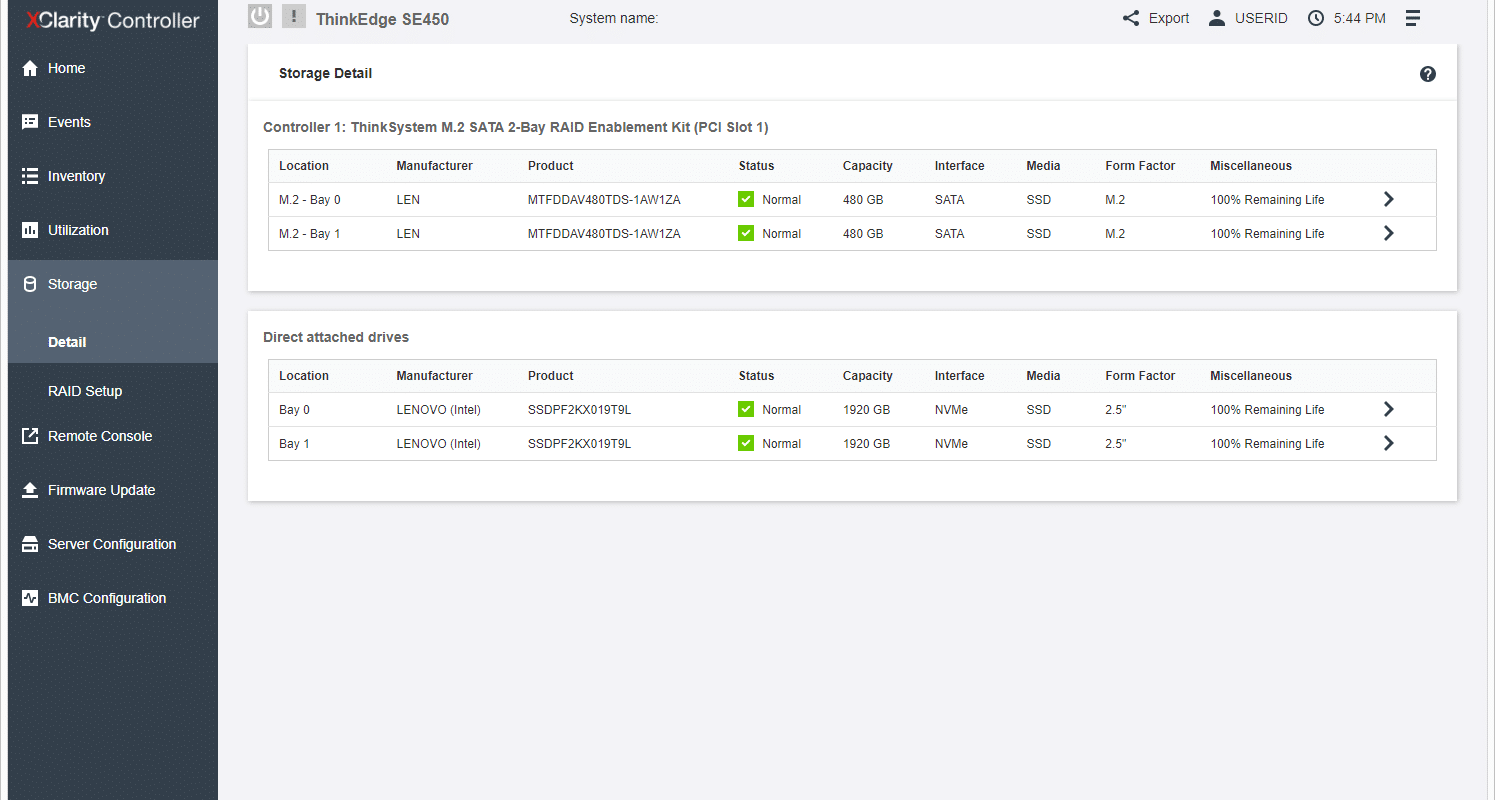Click the Firmware Update upload icon
This screenshot has height=800, width=1495.
pos(30,490)
